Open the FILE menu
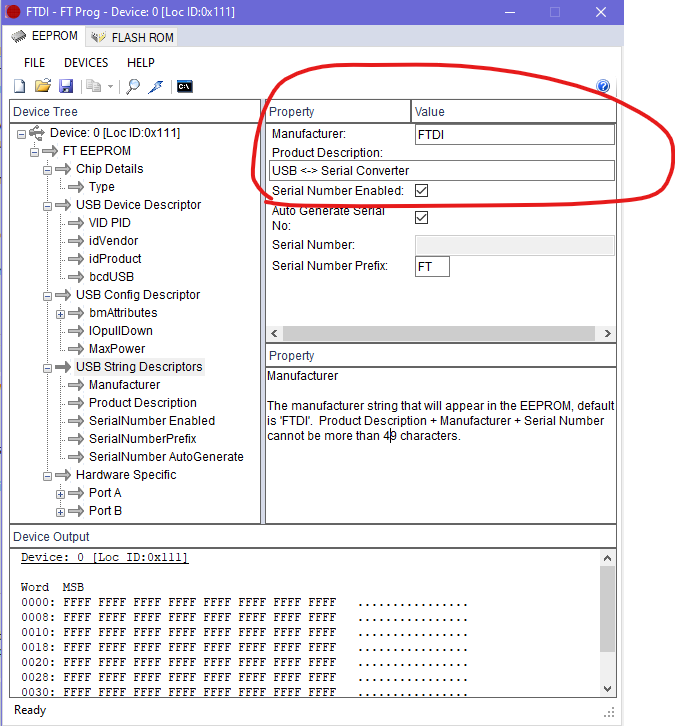 point(34,63)
